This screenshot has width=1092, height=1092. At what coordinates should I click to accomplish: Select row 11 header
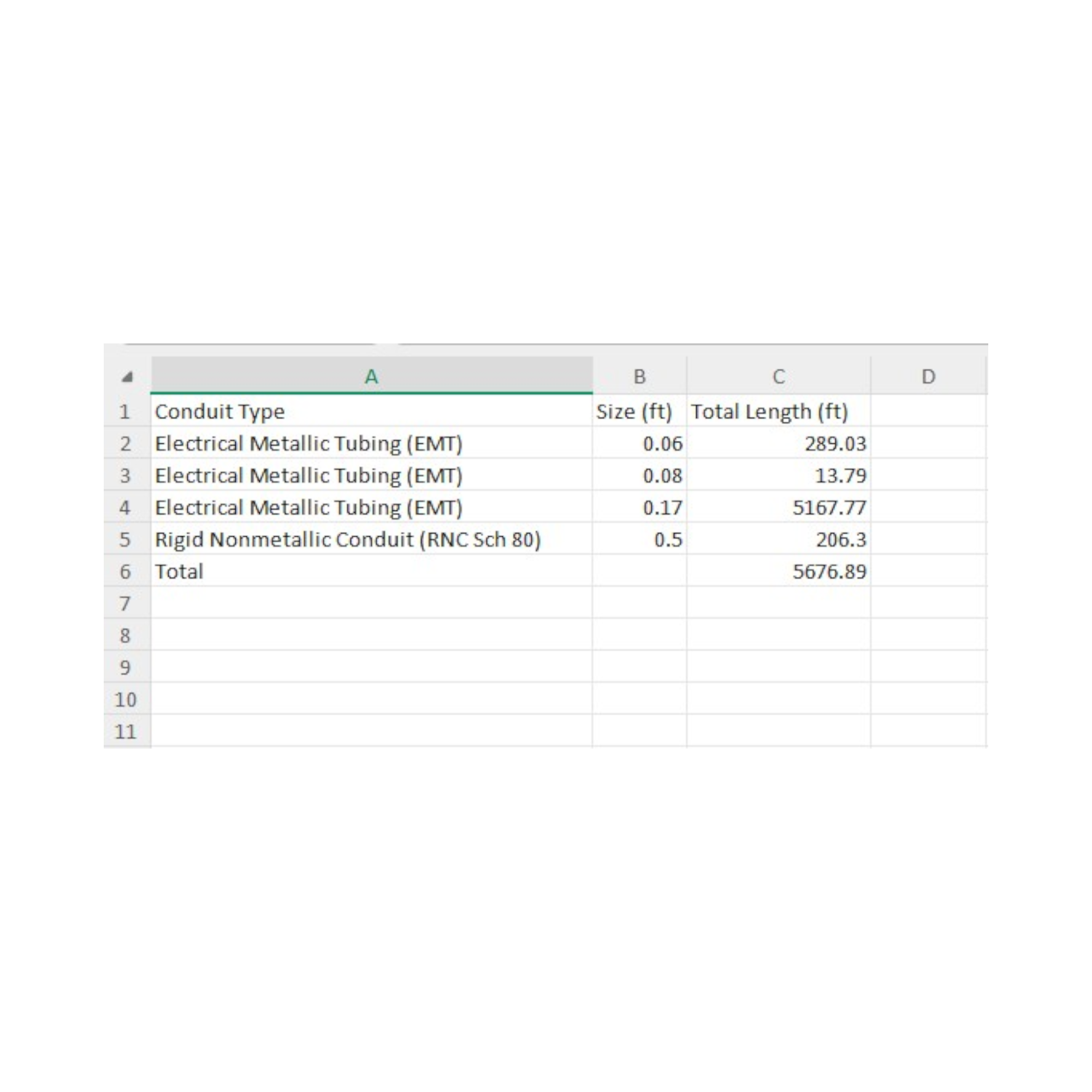(127, 731)
